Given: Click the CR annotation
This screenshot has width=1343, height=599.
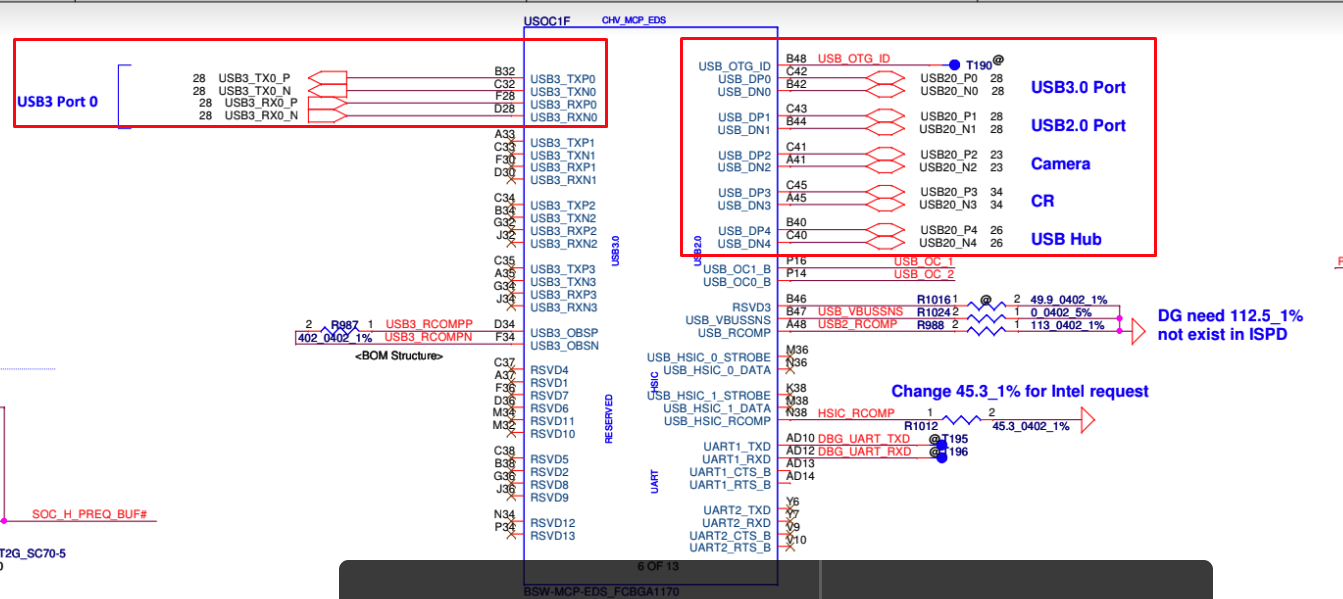Looking at the screenshot, I should tap(1042, 201).
